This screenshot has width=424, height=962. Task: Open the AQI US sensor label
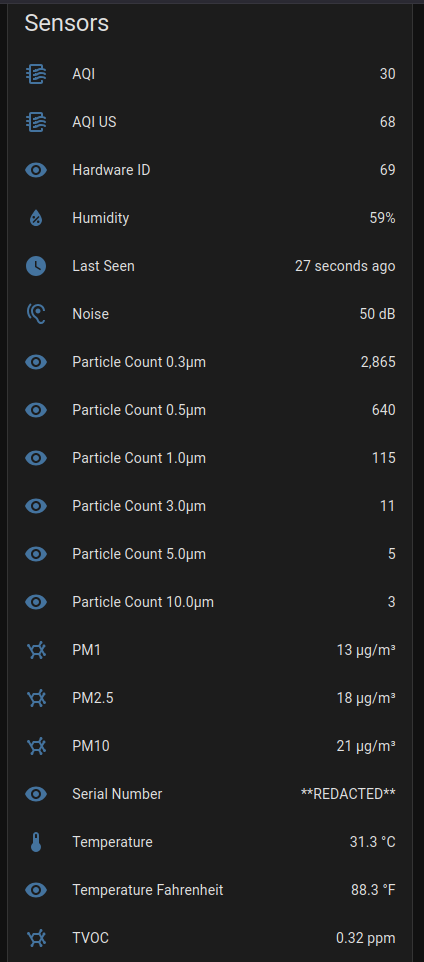pos(94,122)
